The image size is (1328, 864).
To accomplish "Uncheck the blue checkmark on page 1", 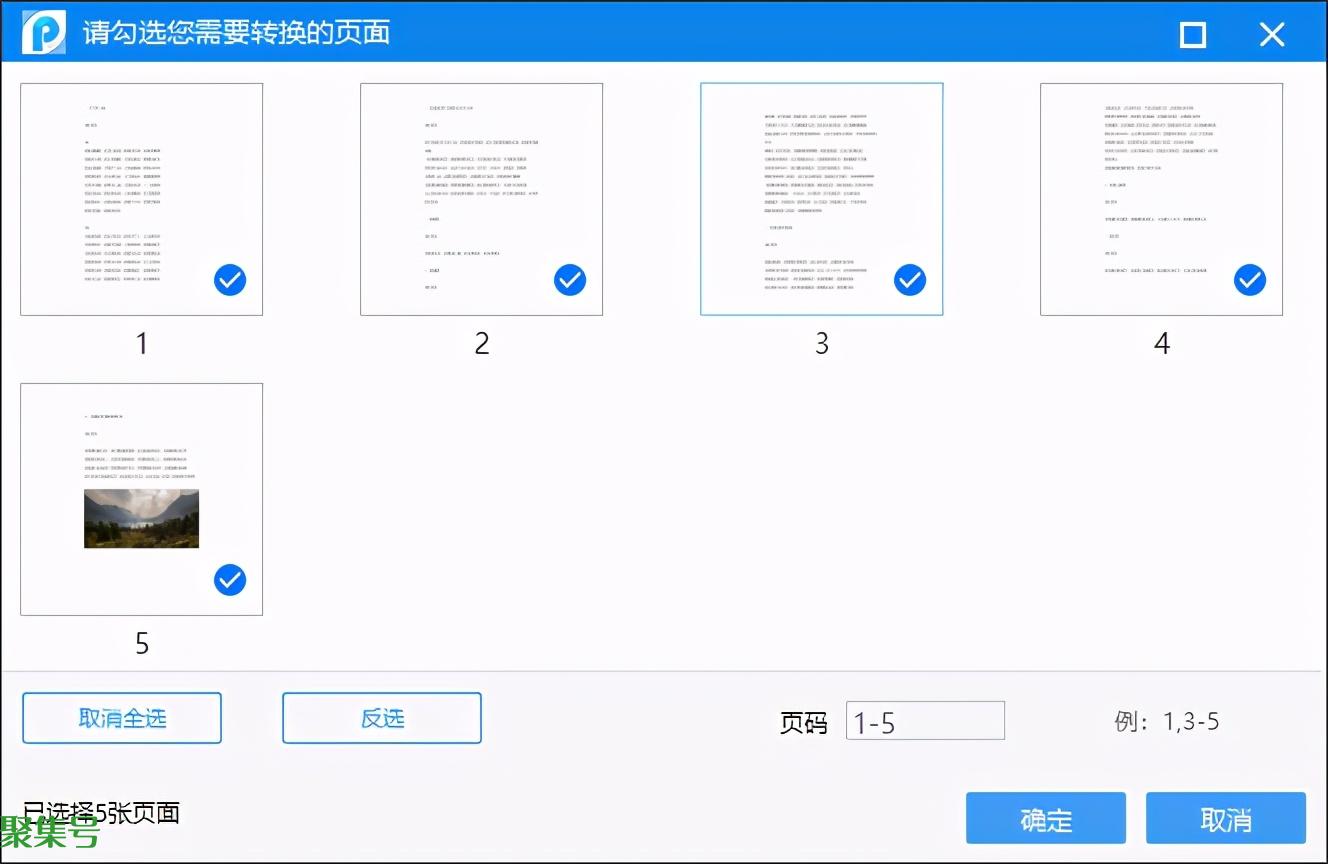I will (230, 281).
